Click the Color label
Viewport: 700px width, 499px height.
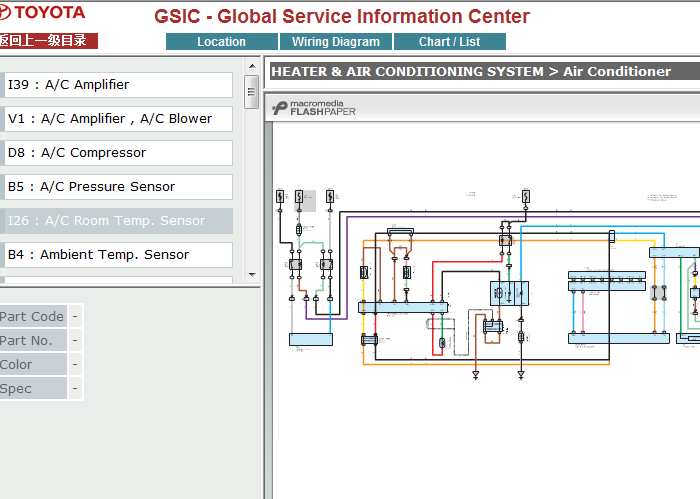click(x=32, y=365)
